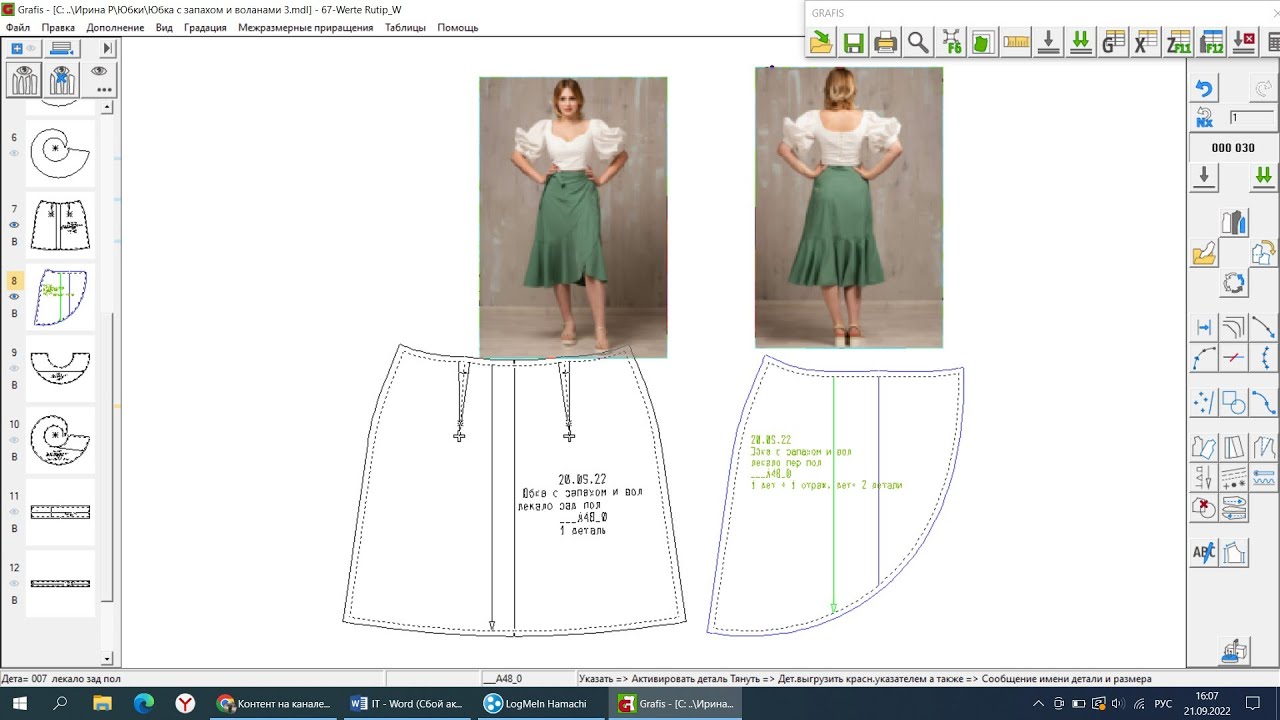Toggle visibility eye for part 7
Image resolution: width=1280 pixels, height=720 pixels.
tap(14, 225)
